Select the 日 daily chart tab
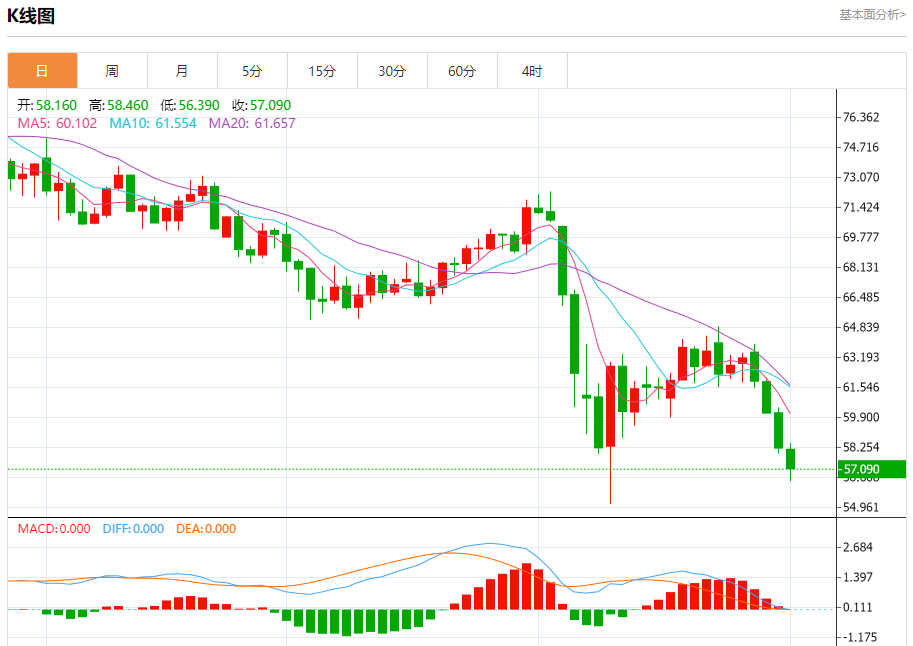913x646 pixels. point(42,71)
